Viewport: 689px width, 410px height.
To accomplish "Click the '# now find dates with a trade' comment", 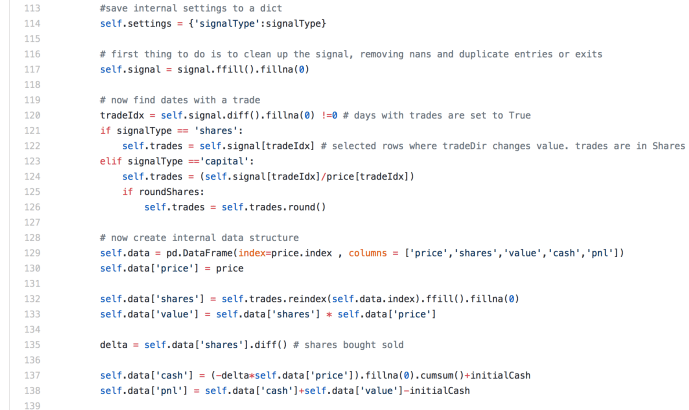I will 180,100.
